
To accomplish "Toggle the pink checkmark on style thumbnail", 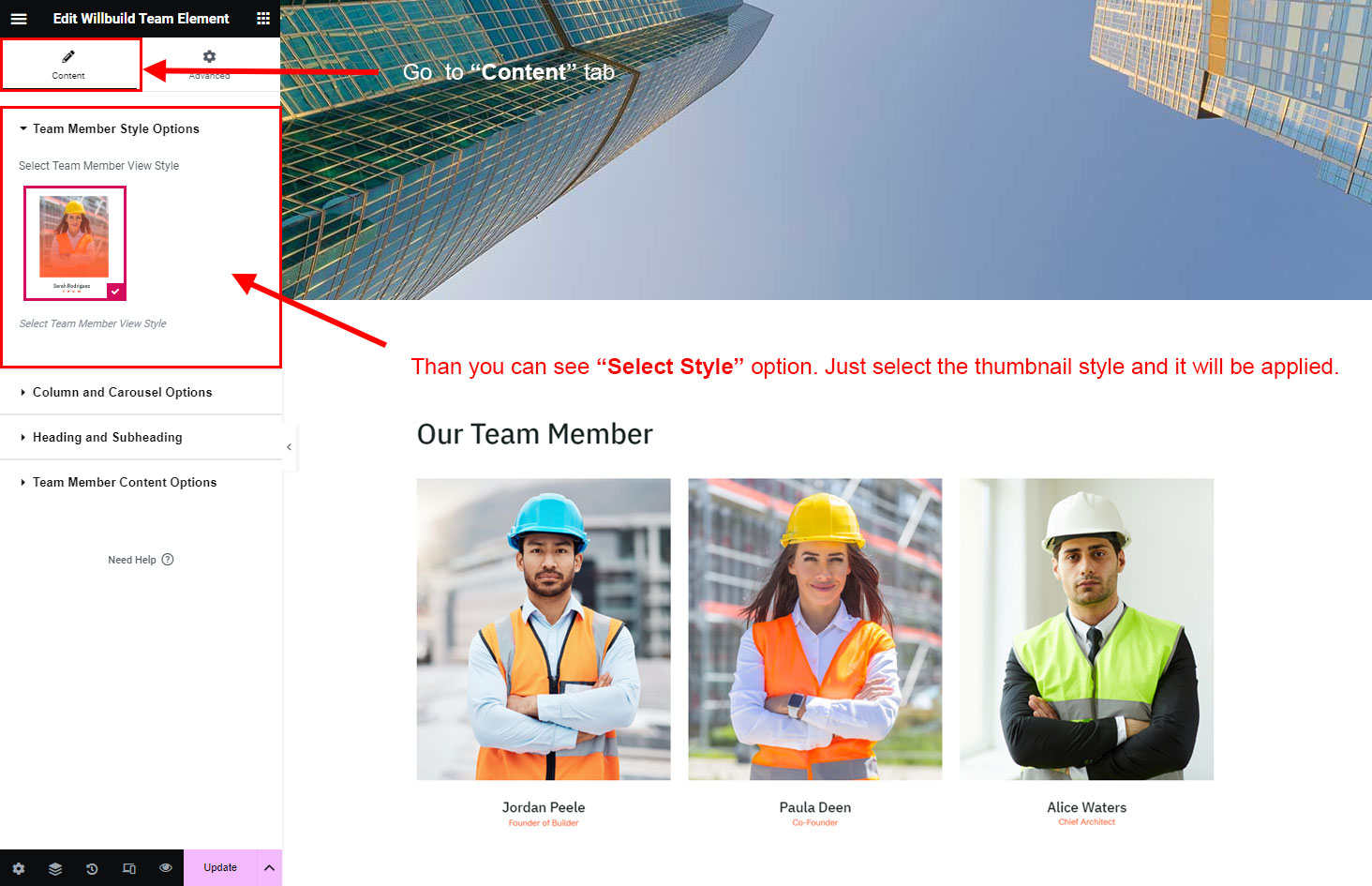I will pyautogui.click(x=115, y=292).
